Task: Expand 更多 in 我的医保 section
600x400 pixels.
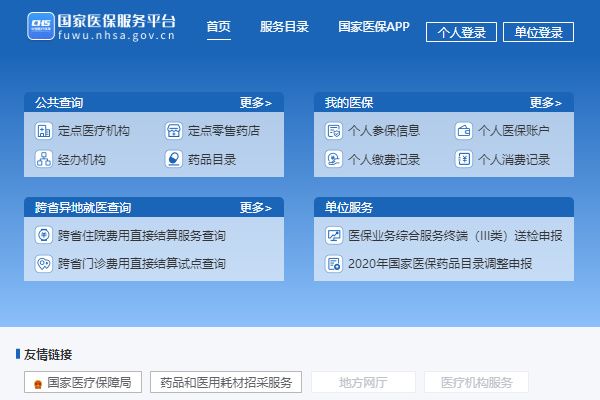Action: [x=545, y=103]
